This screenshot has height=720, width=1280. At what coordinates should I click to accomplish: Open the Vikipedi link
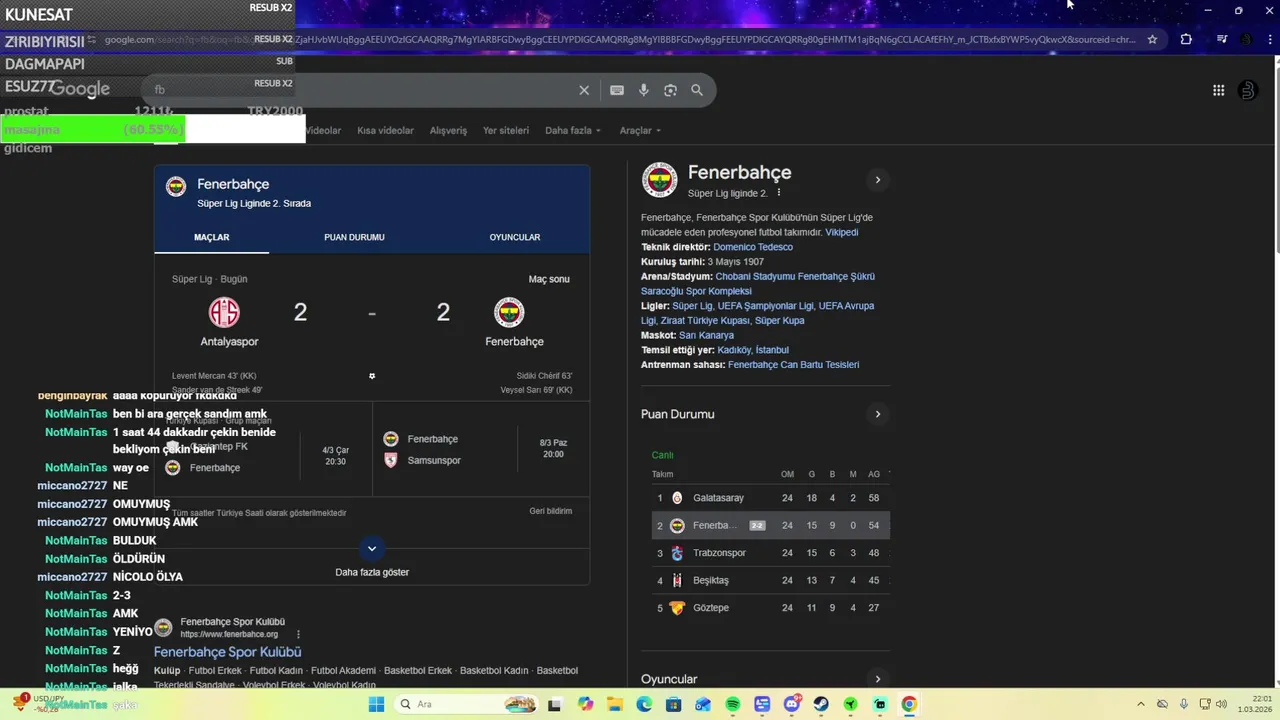click(x=841, y=232)
